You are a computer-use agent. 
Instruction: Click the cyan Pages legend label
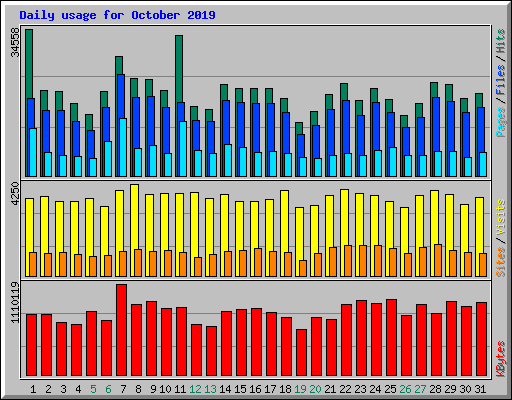[x=501, y=122]
